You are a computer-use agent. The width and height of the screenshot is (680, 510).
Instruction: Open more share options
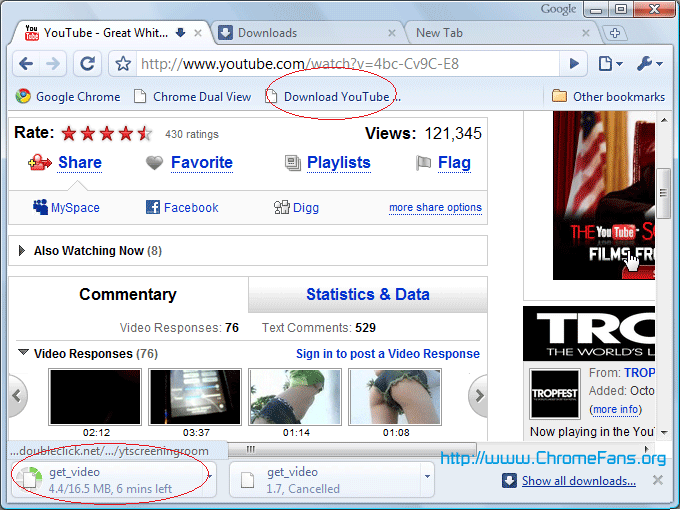(435, 208)
